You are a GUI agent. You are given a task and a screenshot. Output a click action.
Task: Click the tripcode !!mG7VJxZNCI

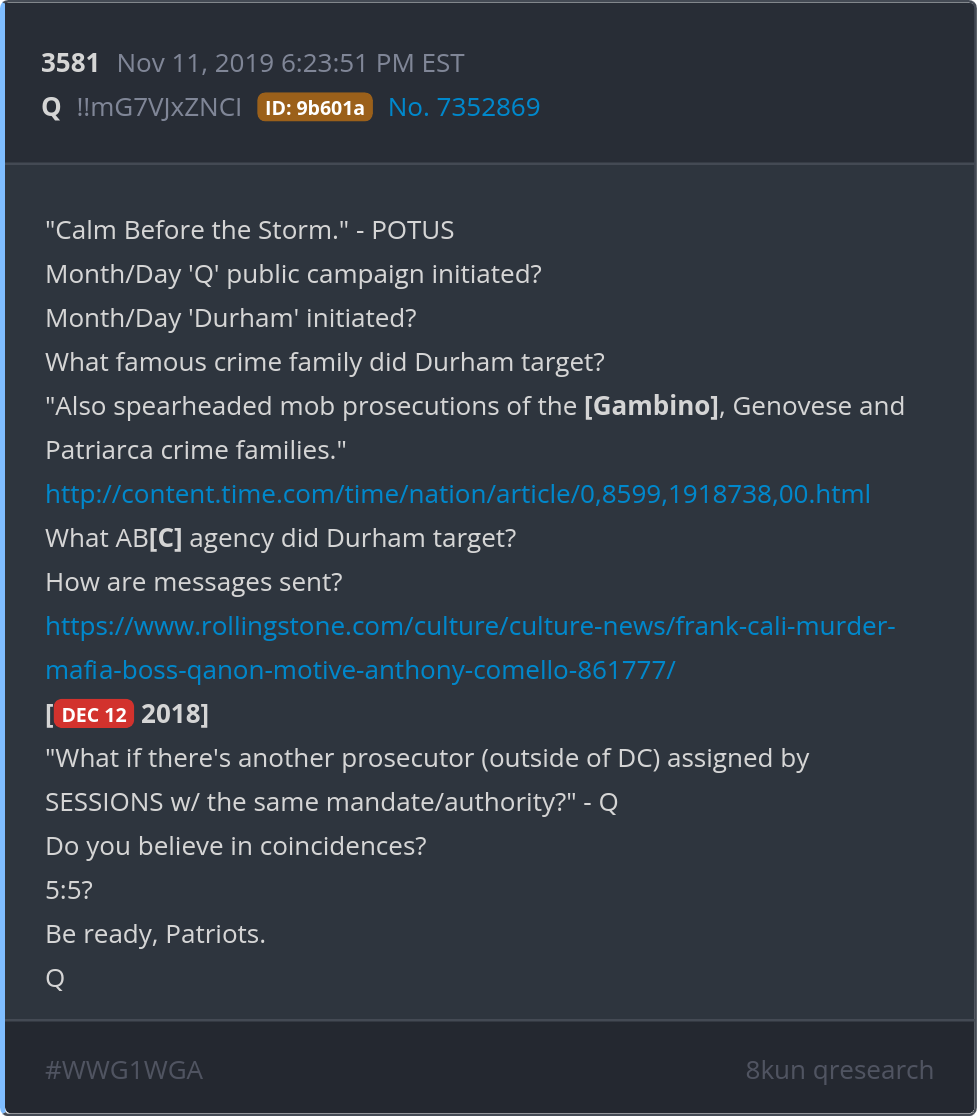click(x=159, y=107)
